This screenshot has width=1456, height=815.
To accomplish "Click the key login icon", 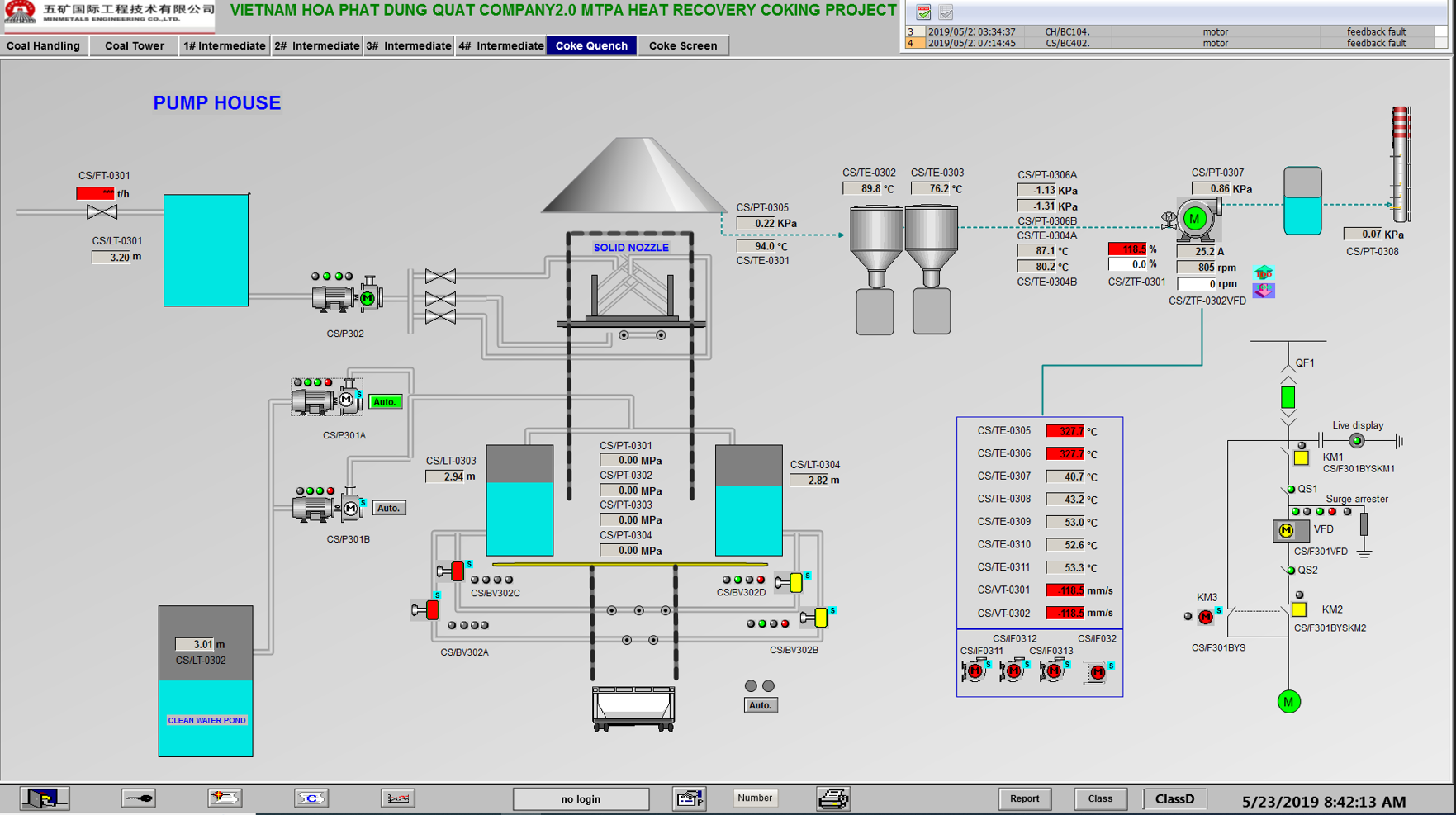I will (138, 798).
